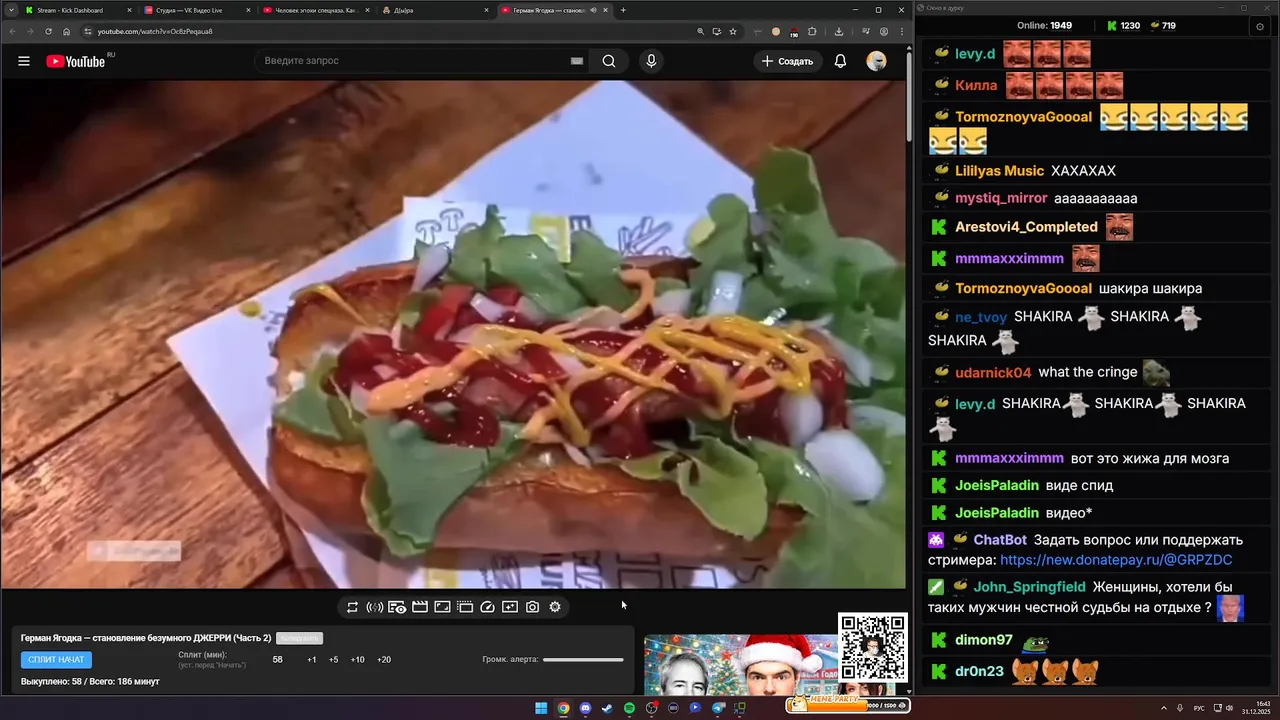This screenshot has height=720, width=1280.
Task: Click the pop-out rectangle icon in player toolbar
Action: coord(442,607)
